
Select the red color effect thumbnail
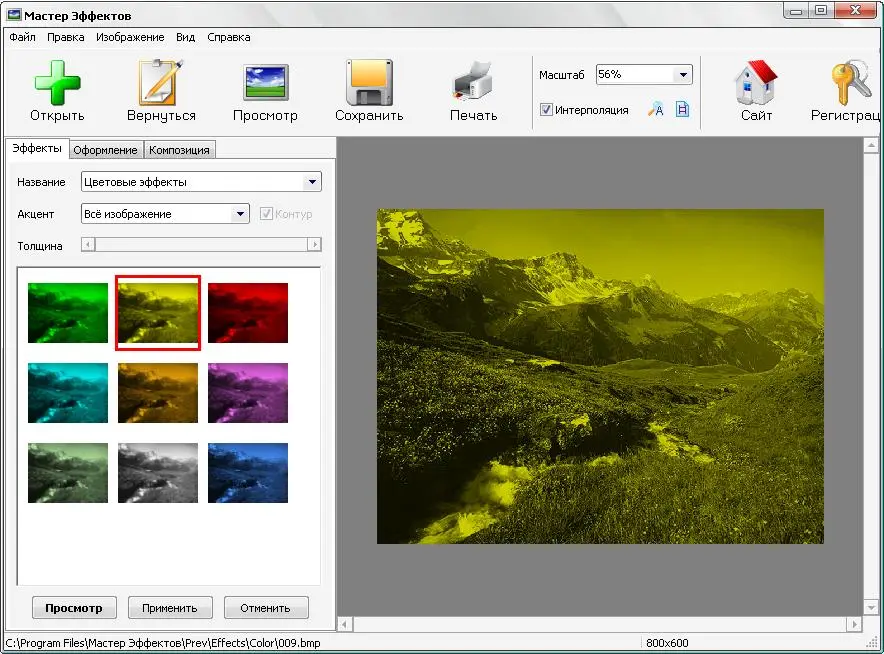(248, 313)
